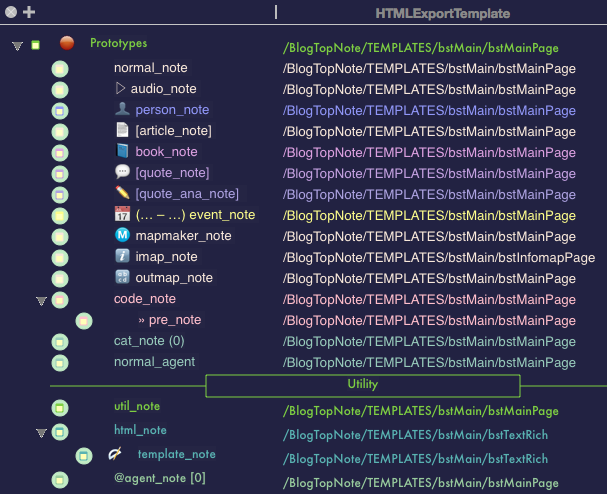Screen dimensions: 607x494
Task: Click the round note icon of book_note
Action: coord(60,153)
